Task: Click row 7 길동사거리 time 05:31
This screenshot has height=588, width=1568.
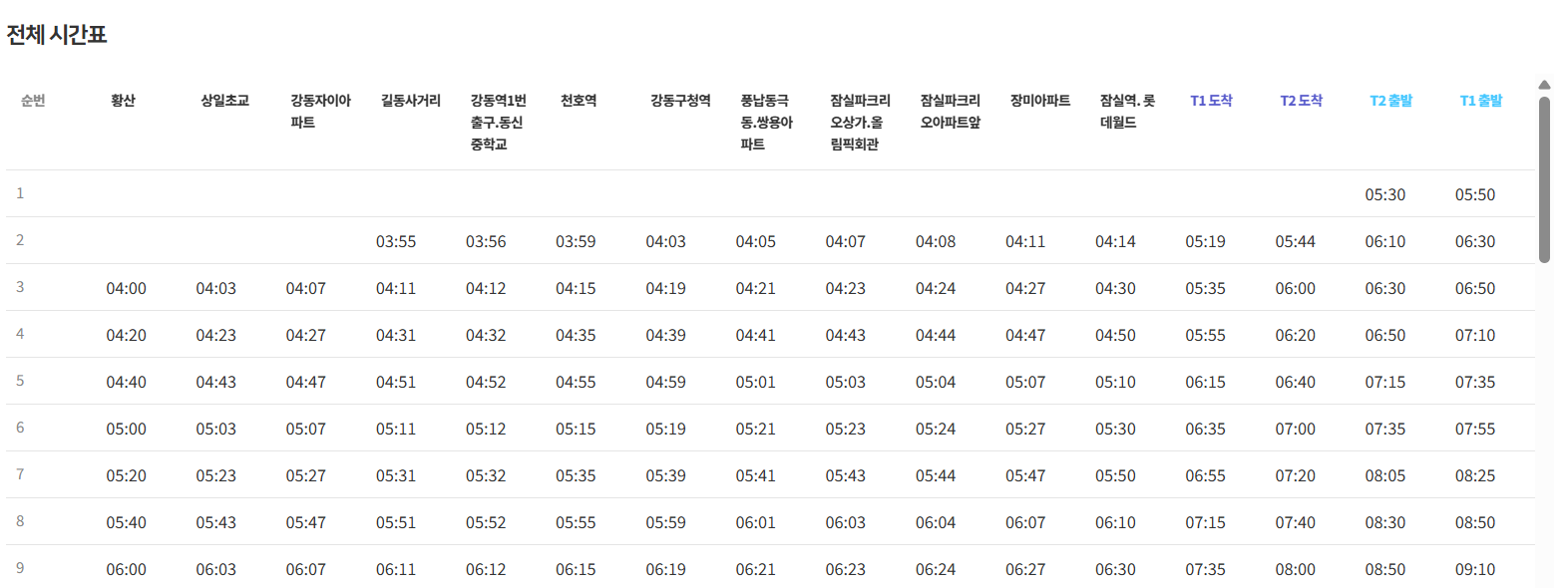Action: click(395, 476)
